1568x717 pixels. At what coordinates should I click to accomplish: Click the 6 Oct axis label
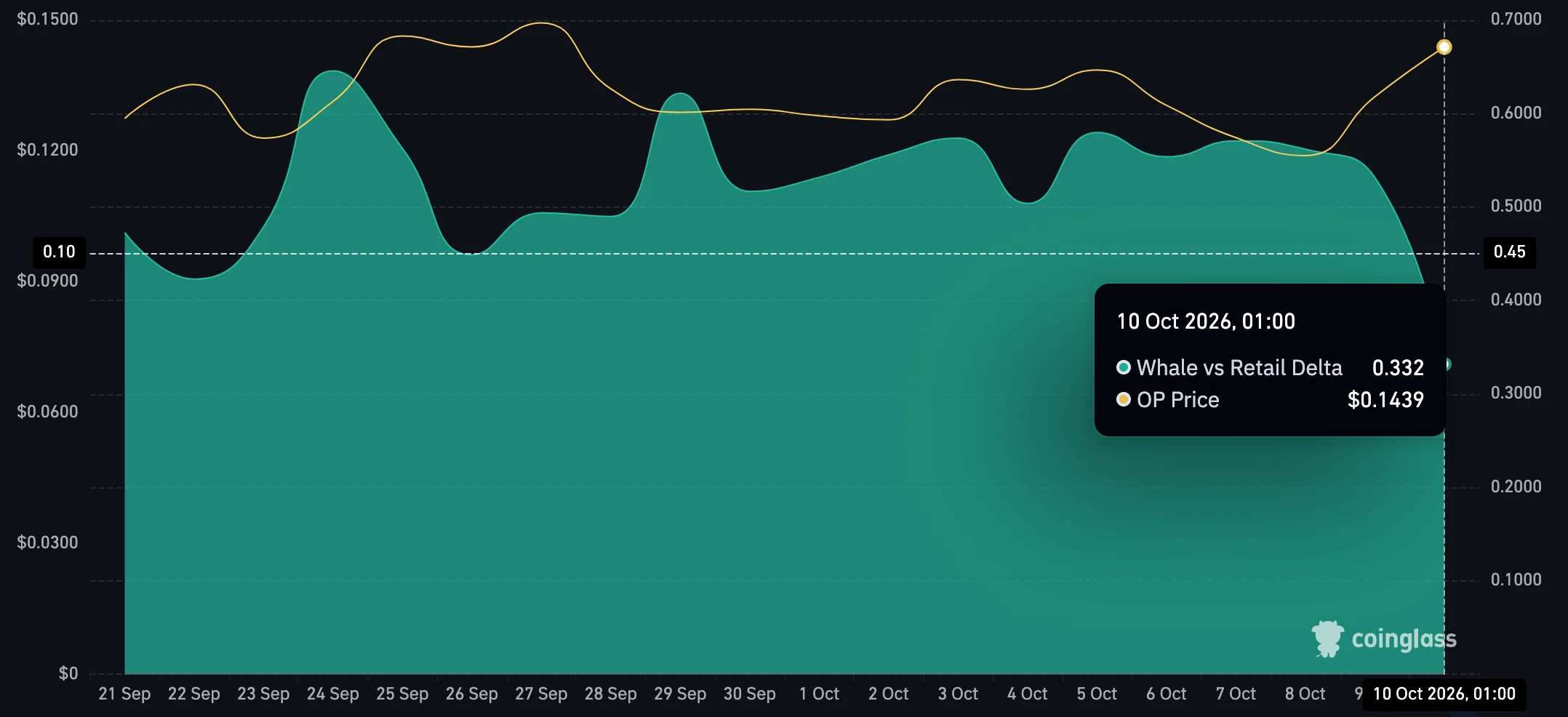[1167, 694]
